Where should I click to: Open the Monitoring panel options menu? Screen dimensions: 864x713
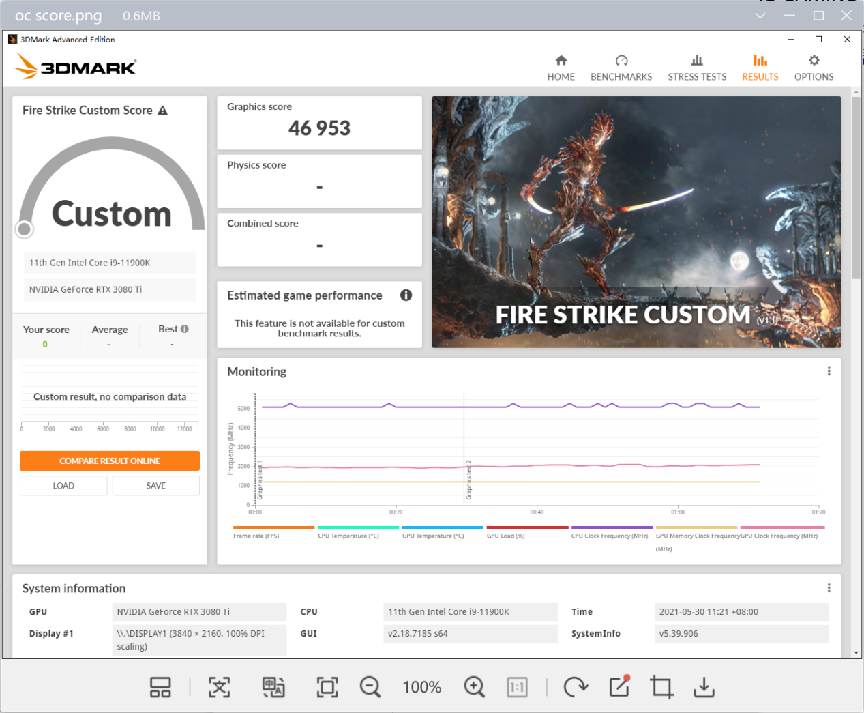[x=827, y=371]
